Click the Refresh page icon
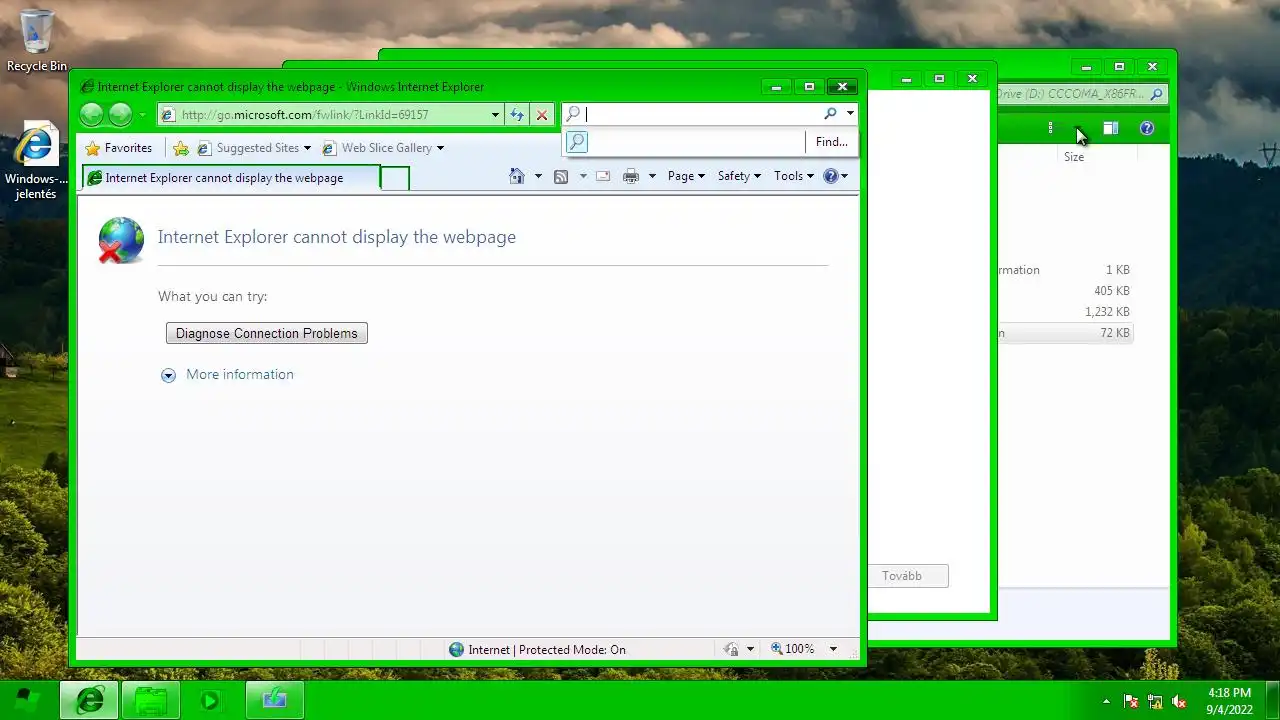Image resolution: width=1280 pixels, height=720 pixels. [517, 115]
